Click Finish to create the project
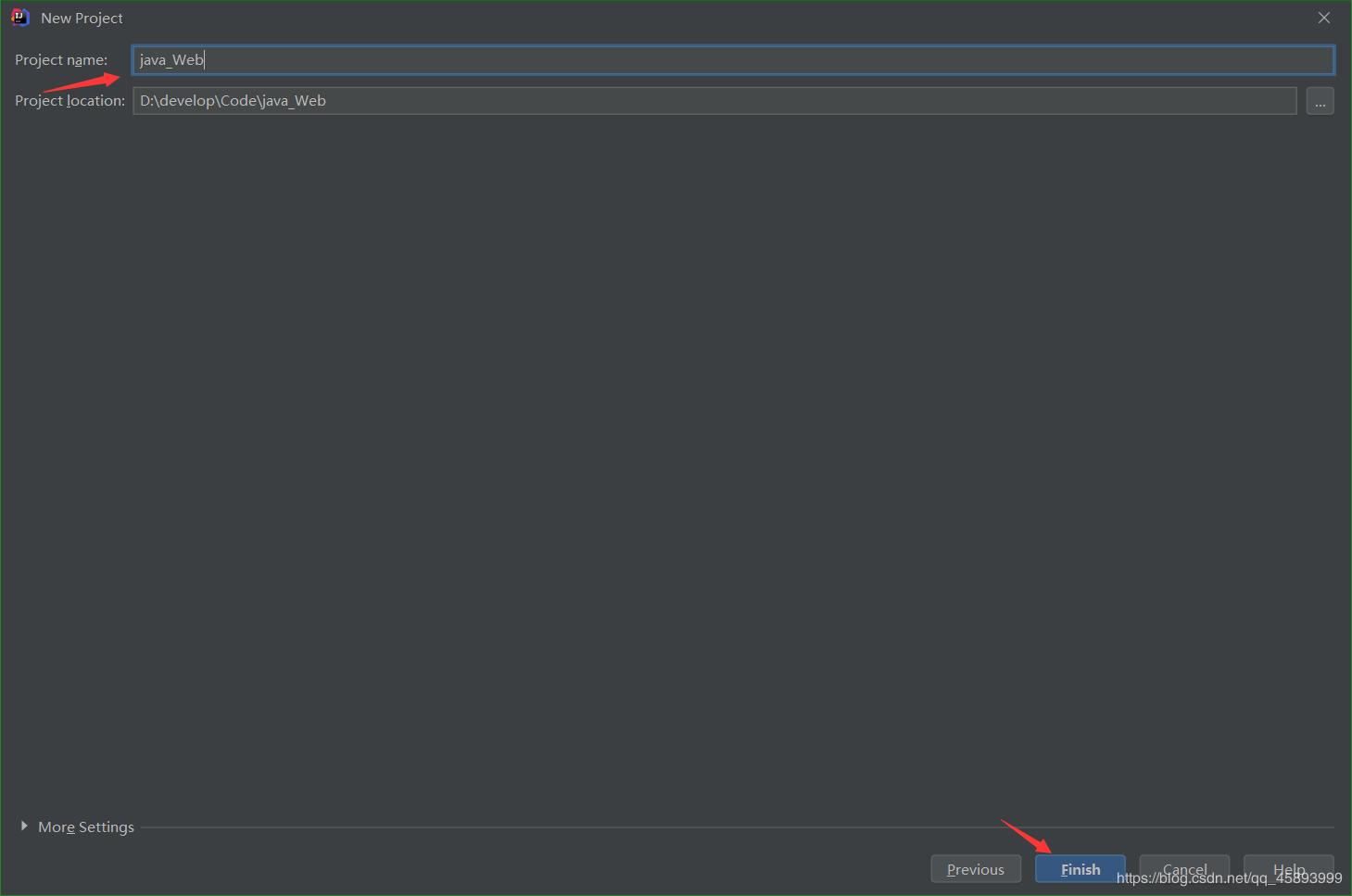The height and width of the screenshot is (896, 1352). (x=1080, y=869)
